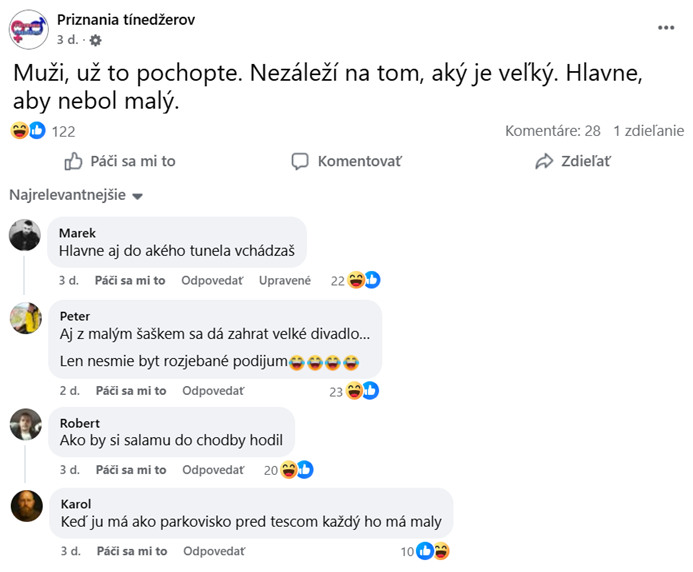Click Karol's profile avatar

pos(25,506)
